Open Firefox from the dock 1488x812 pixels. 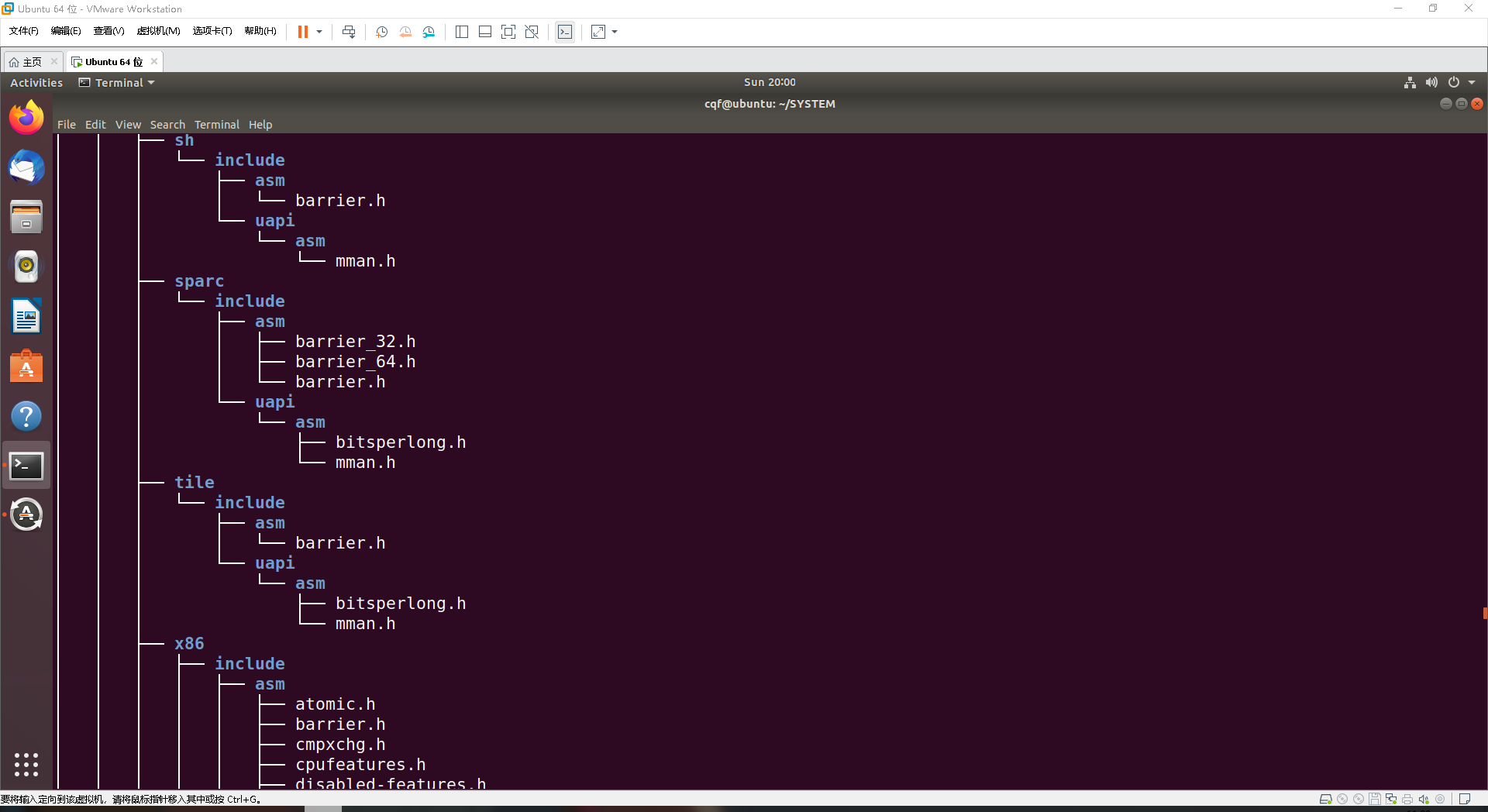pos(26,117)
